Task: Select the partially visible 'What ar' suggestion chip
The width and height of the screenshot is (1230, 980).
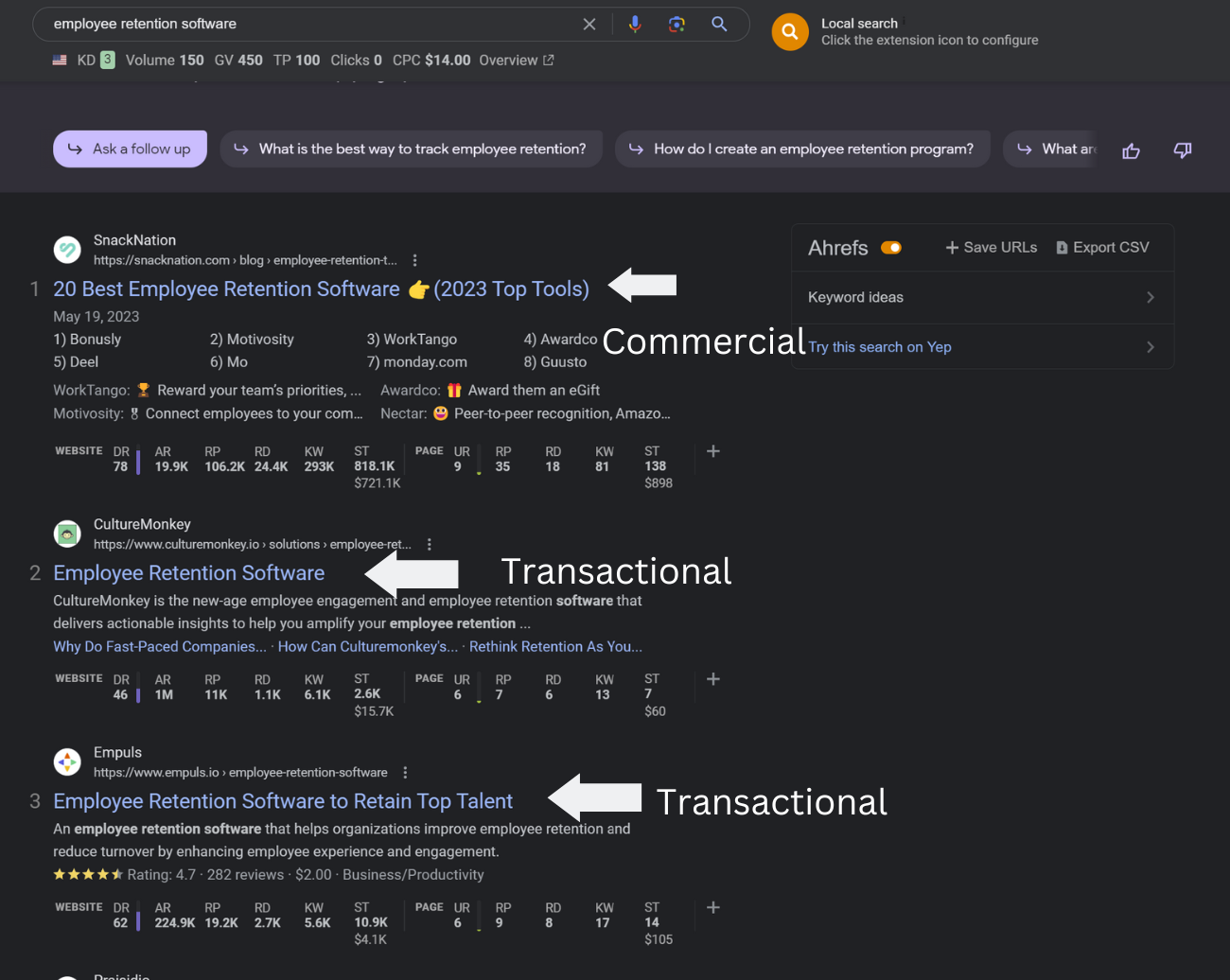Action: click(x=1052, y=149)
